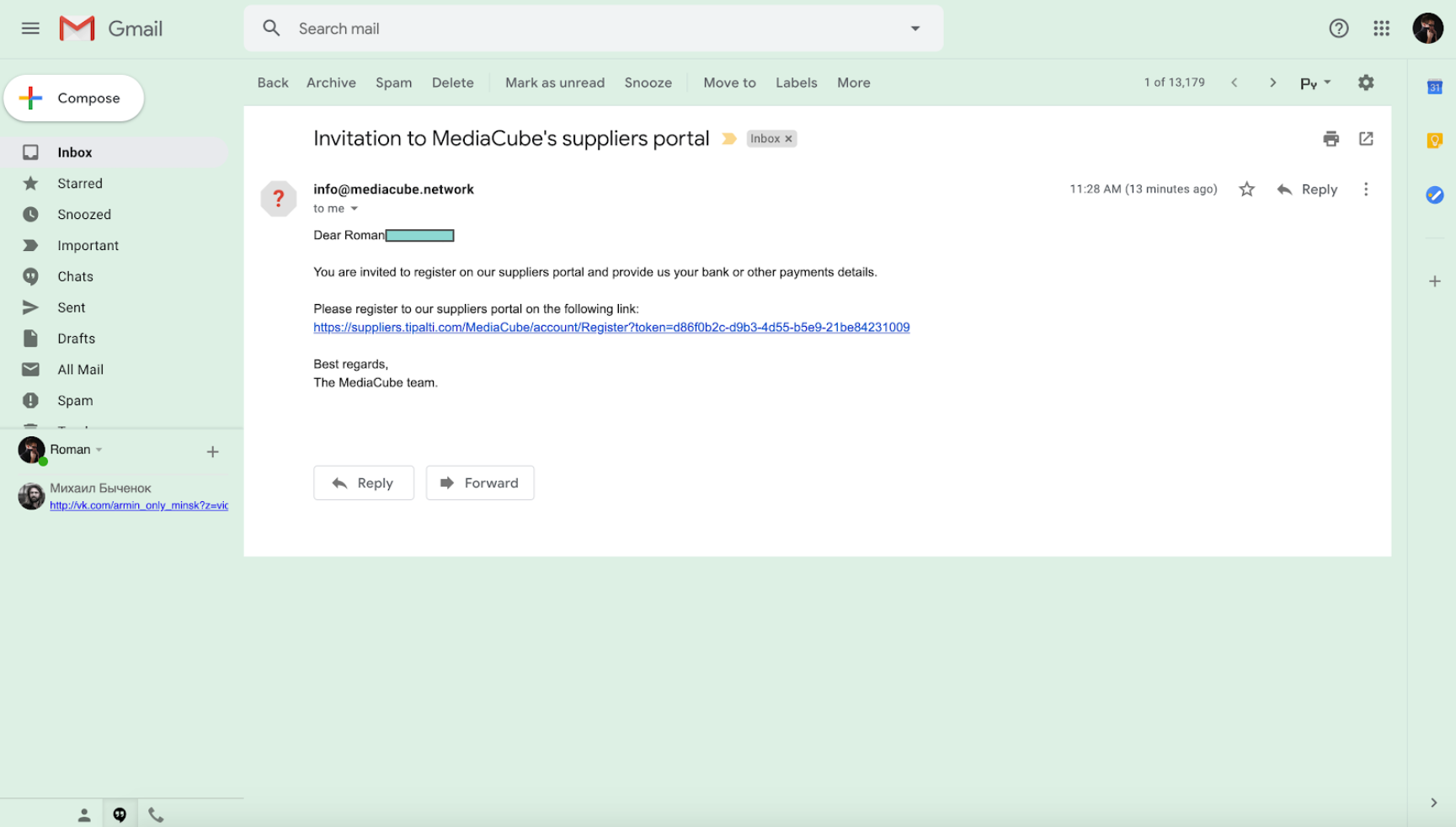Open the Google Calendar side panel icon

(1435, 87)
